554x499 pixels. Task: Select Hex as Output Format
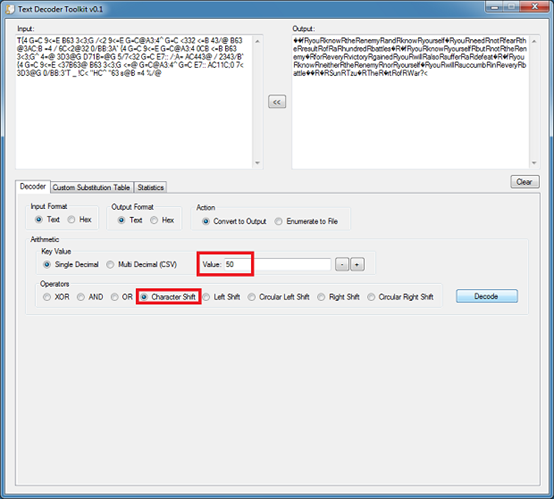click(x=162, y=220)
